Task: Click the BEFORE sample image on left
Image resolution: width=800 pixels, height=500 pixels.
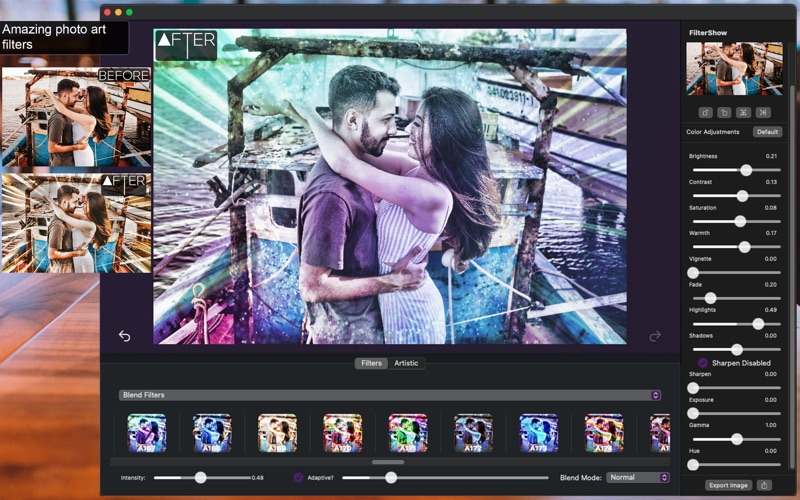Action: (x=77, y=117)
